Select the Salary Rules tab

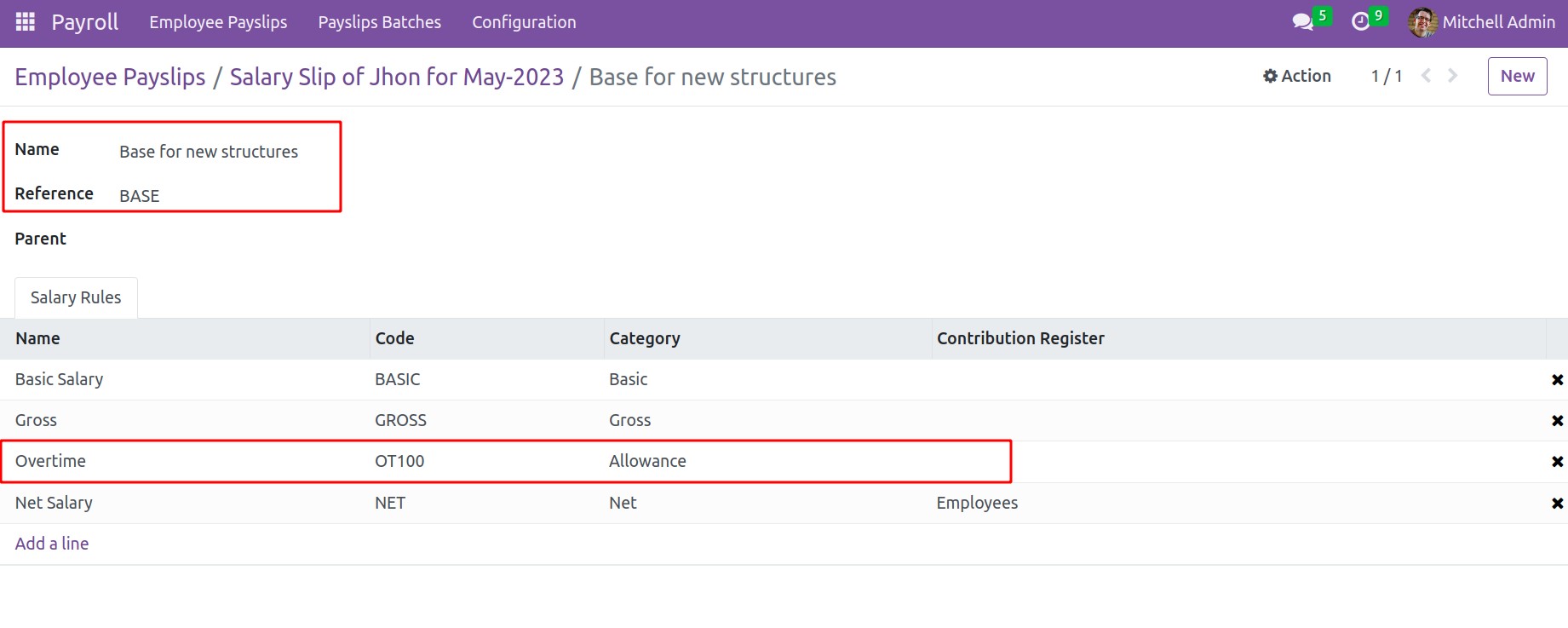click(x=76, y=297)
